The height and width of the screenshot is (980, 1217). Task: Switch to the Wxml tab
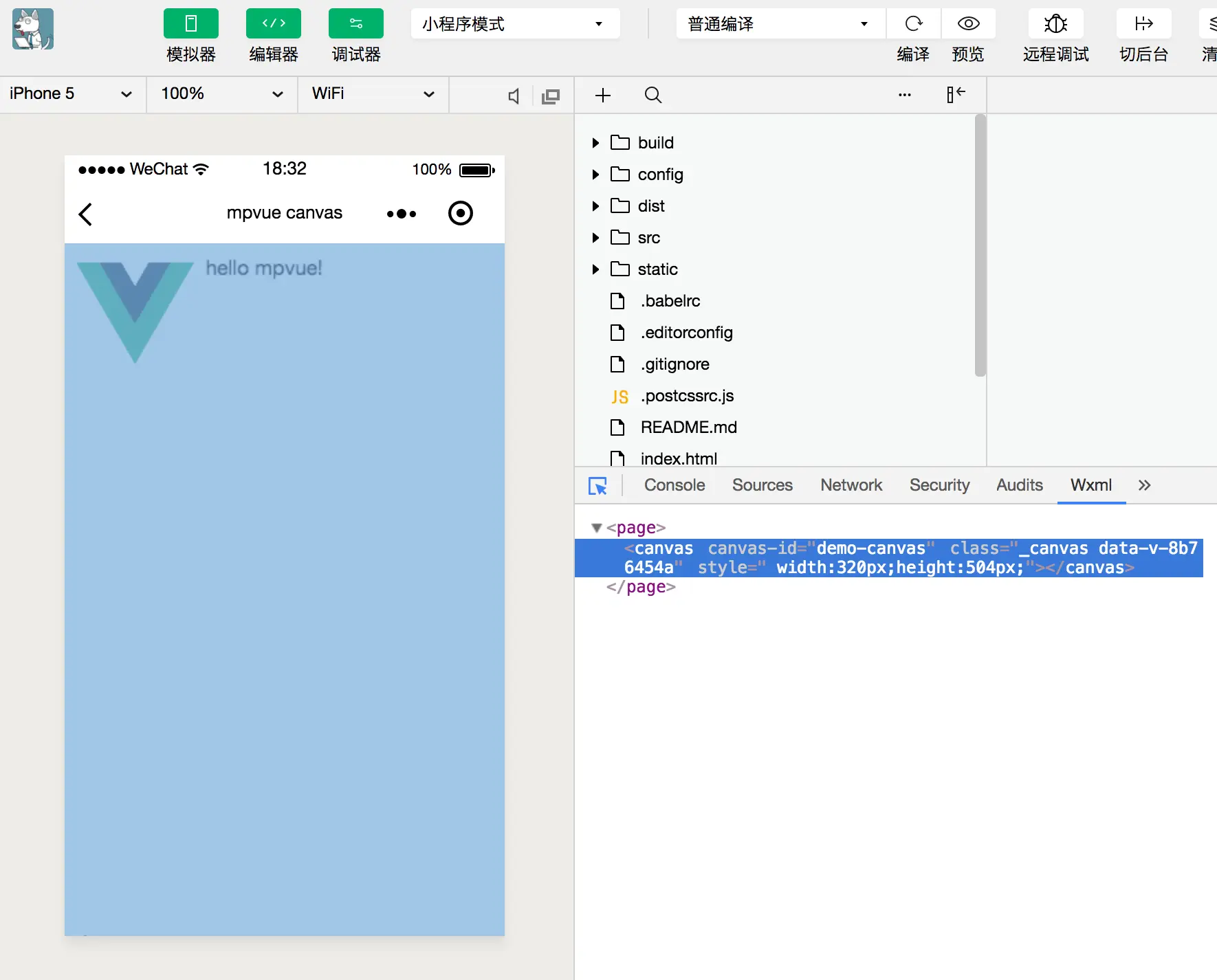click(x=1091, y=485)
